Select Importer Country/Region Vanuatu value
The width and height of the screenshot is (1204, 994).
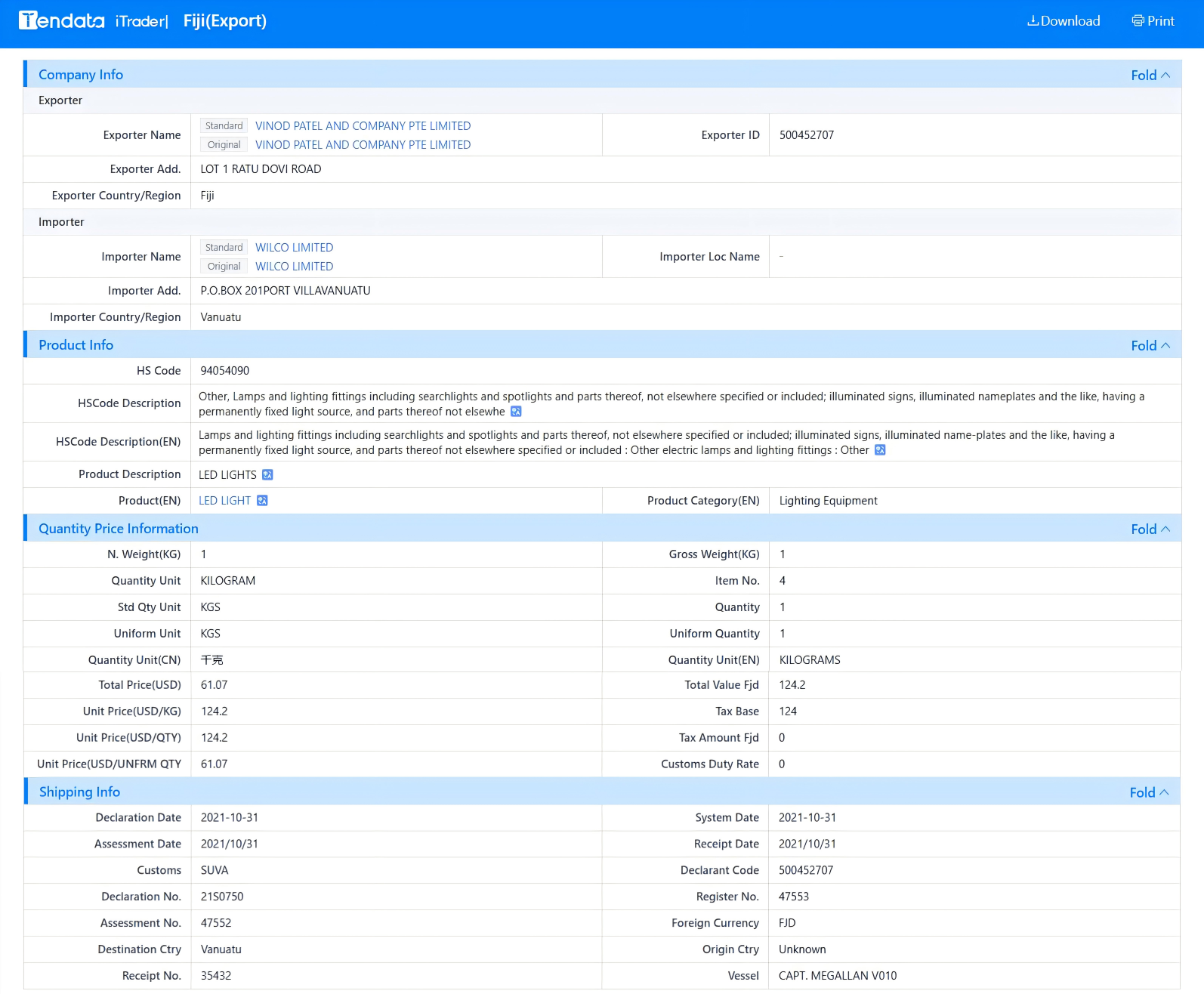point(221,317)
